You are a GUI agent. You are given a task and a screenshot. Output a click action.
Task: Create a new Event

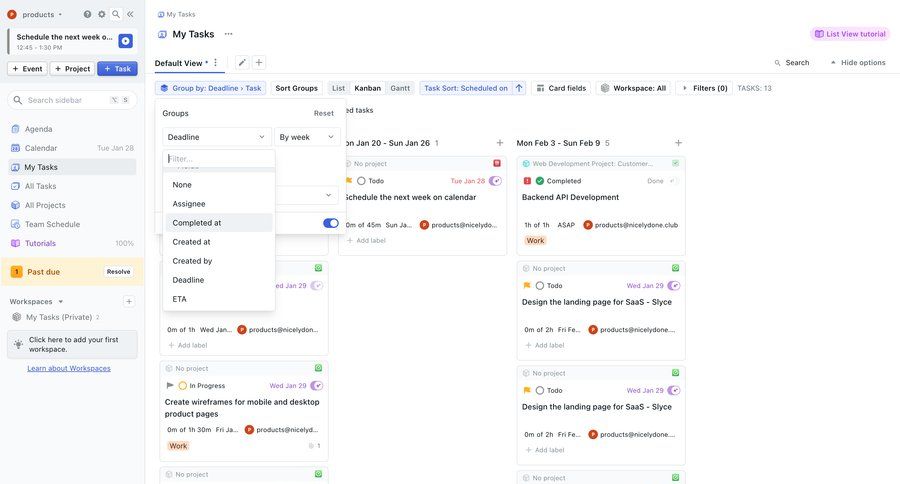point(28,68)
